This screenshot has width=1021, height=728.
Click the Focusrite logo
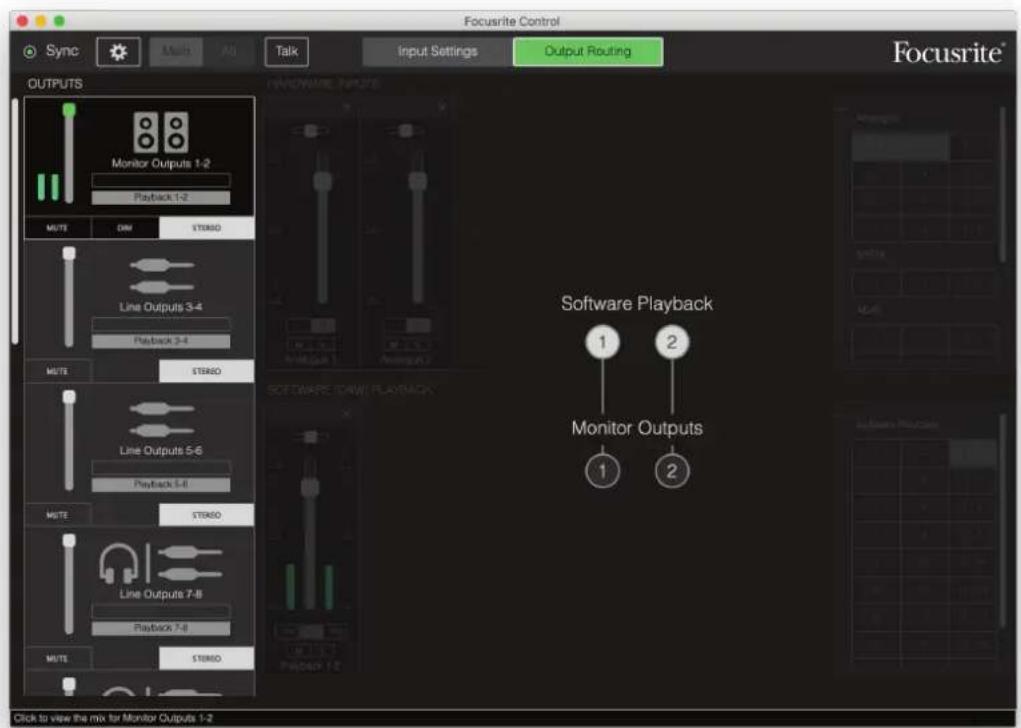pos(948,52)
